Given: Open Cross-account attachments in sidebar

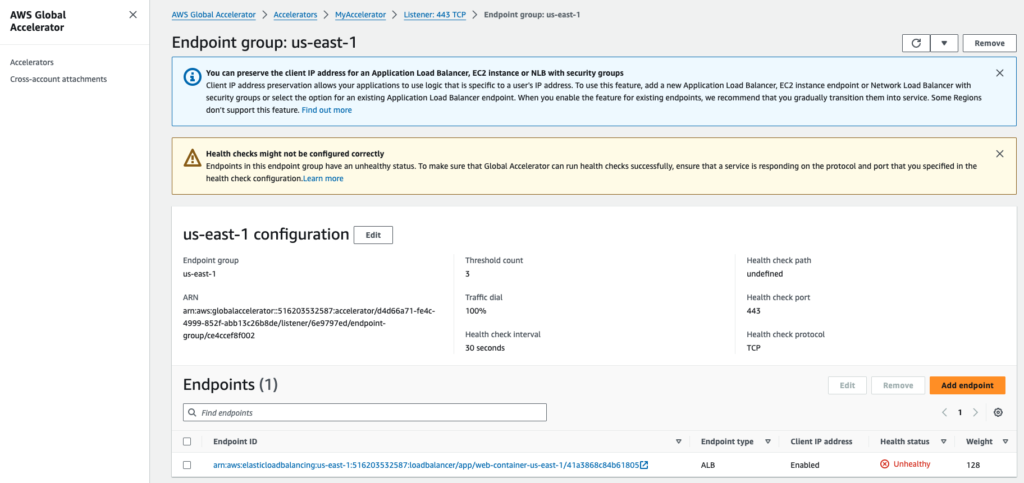Looking at the screenshot, I should [x=58, y=79].
